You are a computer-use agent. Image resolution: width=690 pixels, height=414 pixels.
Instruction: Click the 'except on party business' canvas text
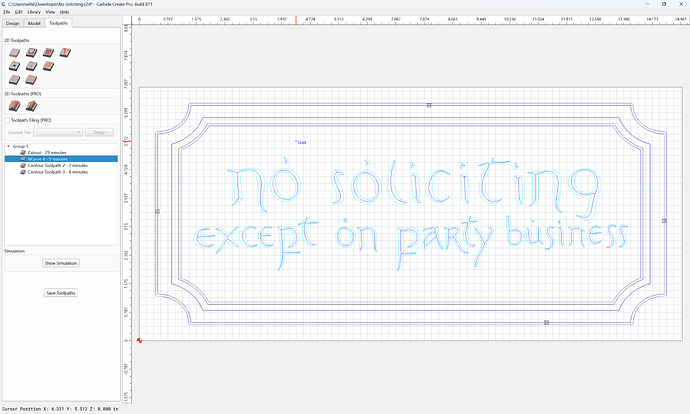coord(411,242)
